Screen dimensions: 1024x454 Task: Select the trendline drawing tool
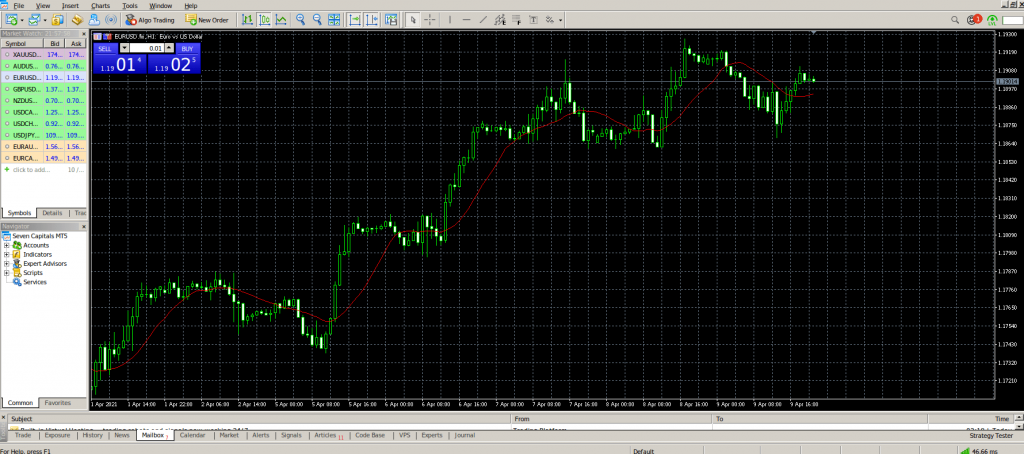tap(483, 20)
